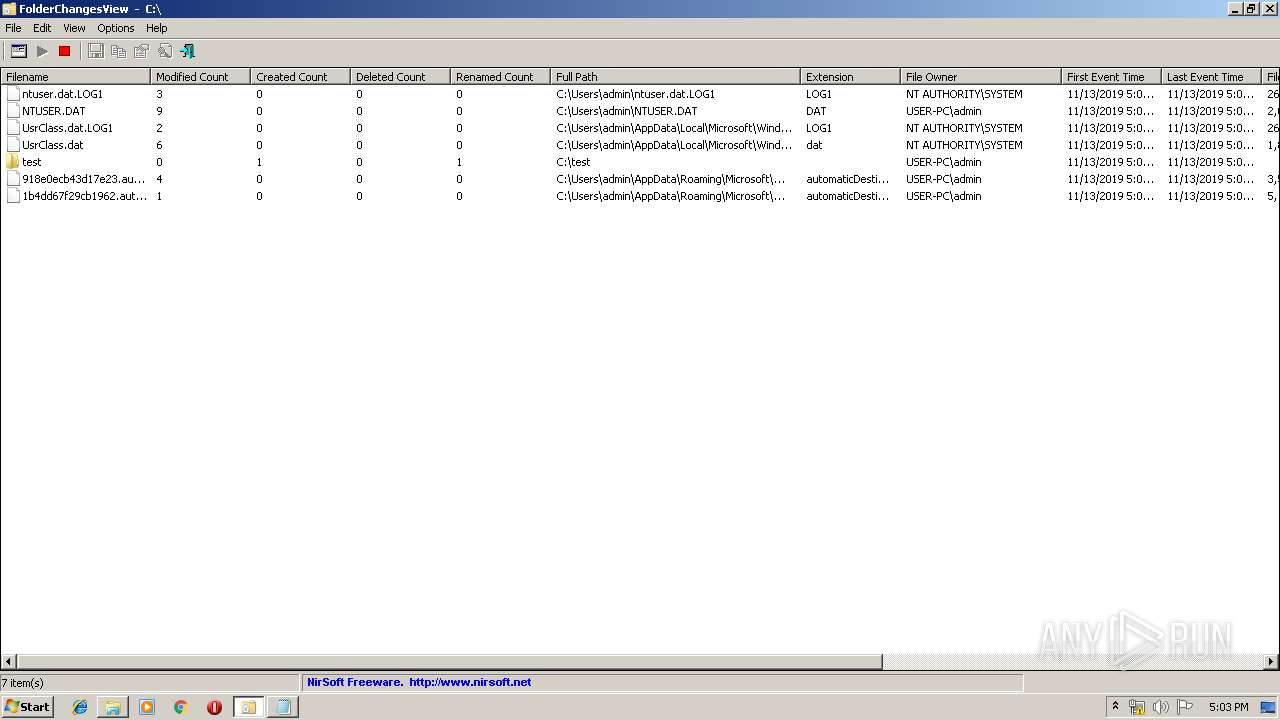Launch Windows Media Player from the taskbar
The width and height of the screenshot is (1280, 720).
pos(147,707)
